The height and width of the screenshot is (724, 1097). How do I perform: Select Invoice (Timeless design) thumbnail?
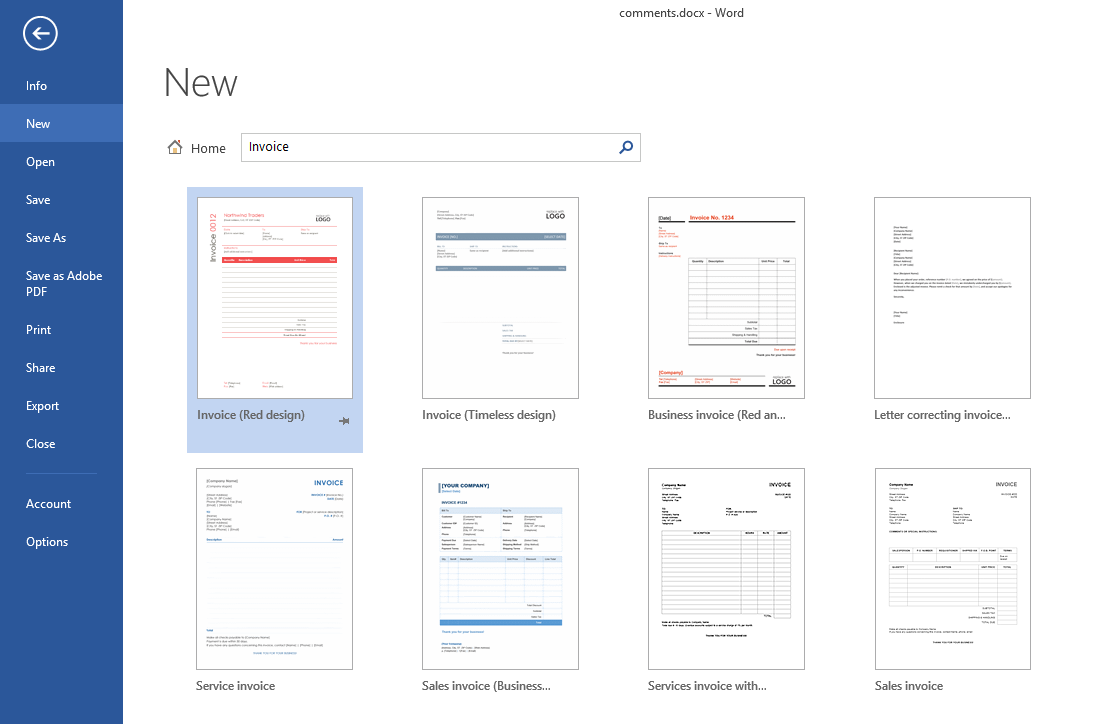500,298
